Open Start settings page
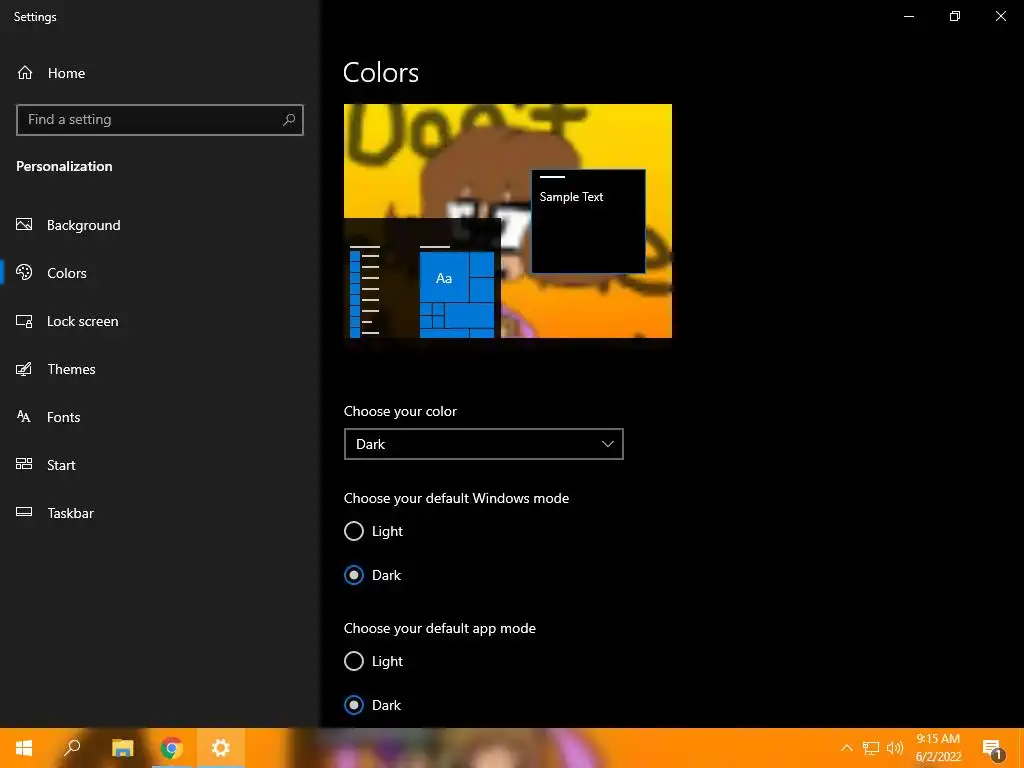The width and height of the screenshot is (1024, 768). tap(61, 465)
